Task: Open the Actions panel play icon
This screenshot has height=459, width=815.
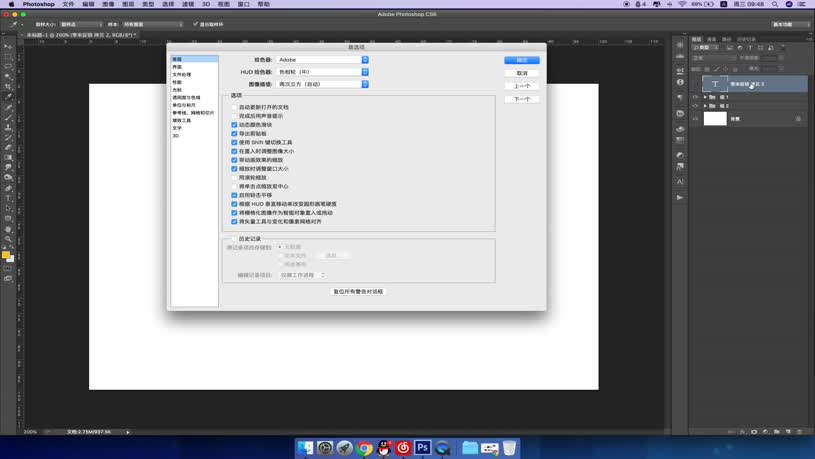Action: [x=680, y=198]
